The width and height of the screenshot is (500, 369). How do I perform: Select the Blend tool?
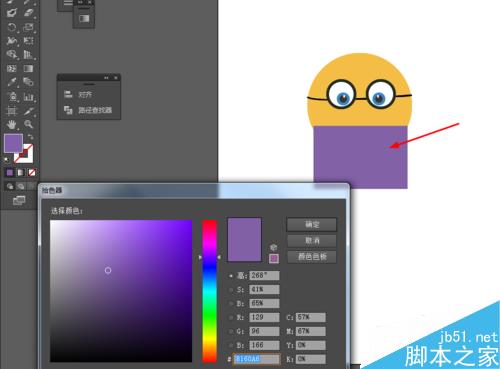pos(29,82)
